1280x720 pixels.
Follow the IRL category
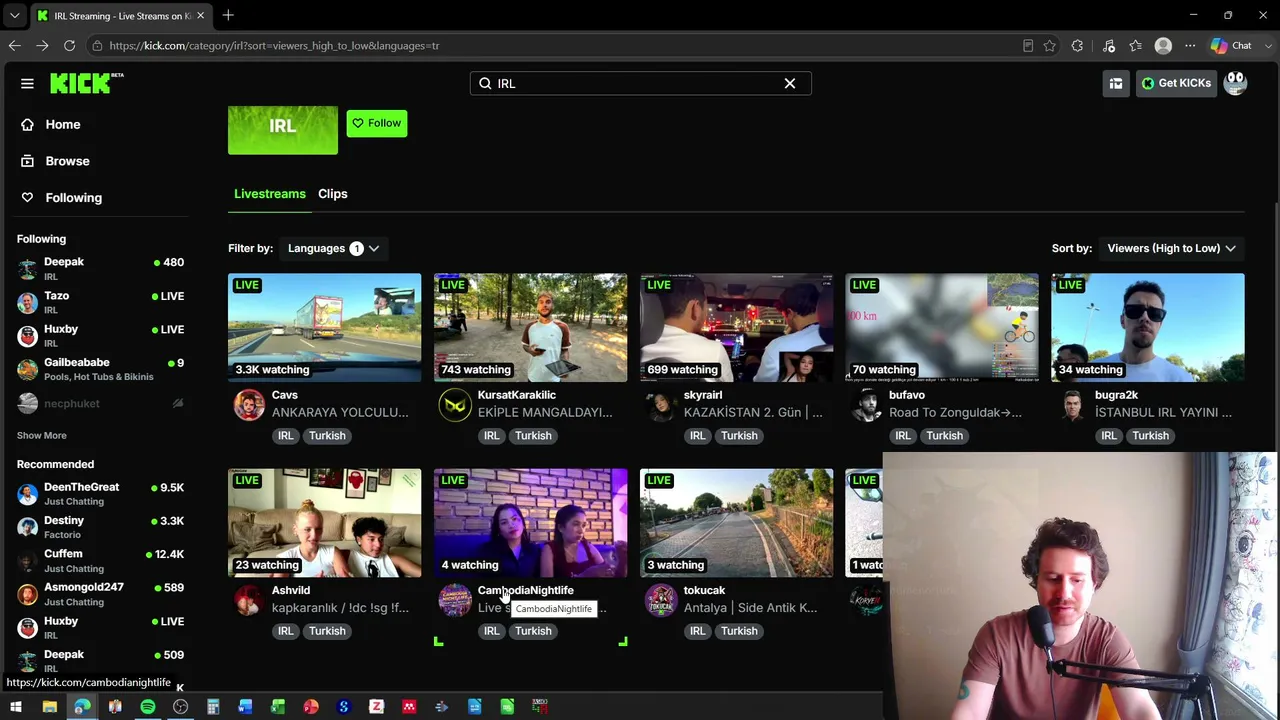point(377,123)
